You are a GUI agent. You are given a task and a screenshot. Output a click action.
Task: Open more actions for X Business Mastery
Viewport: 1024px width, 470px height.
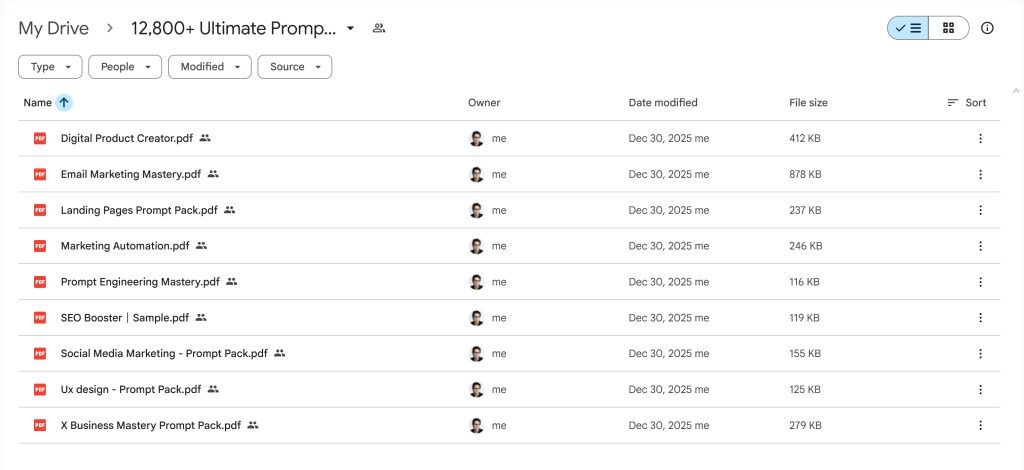pos(980,426)
